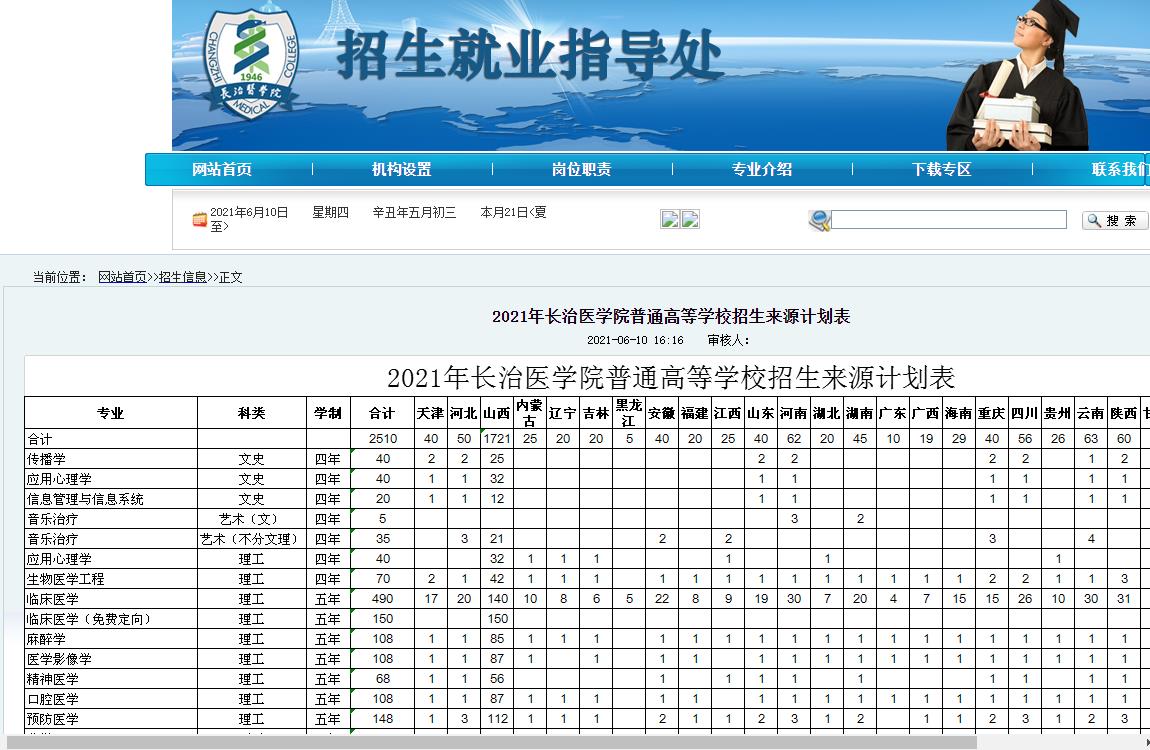
Task: Follow the 网站首页 breadcrumb link
Action: [x=122, y=277]
